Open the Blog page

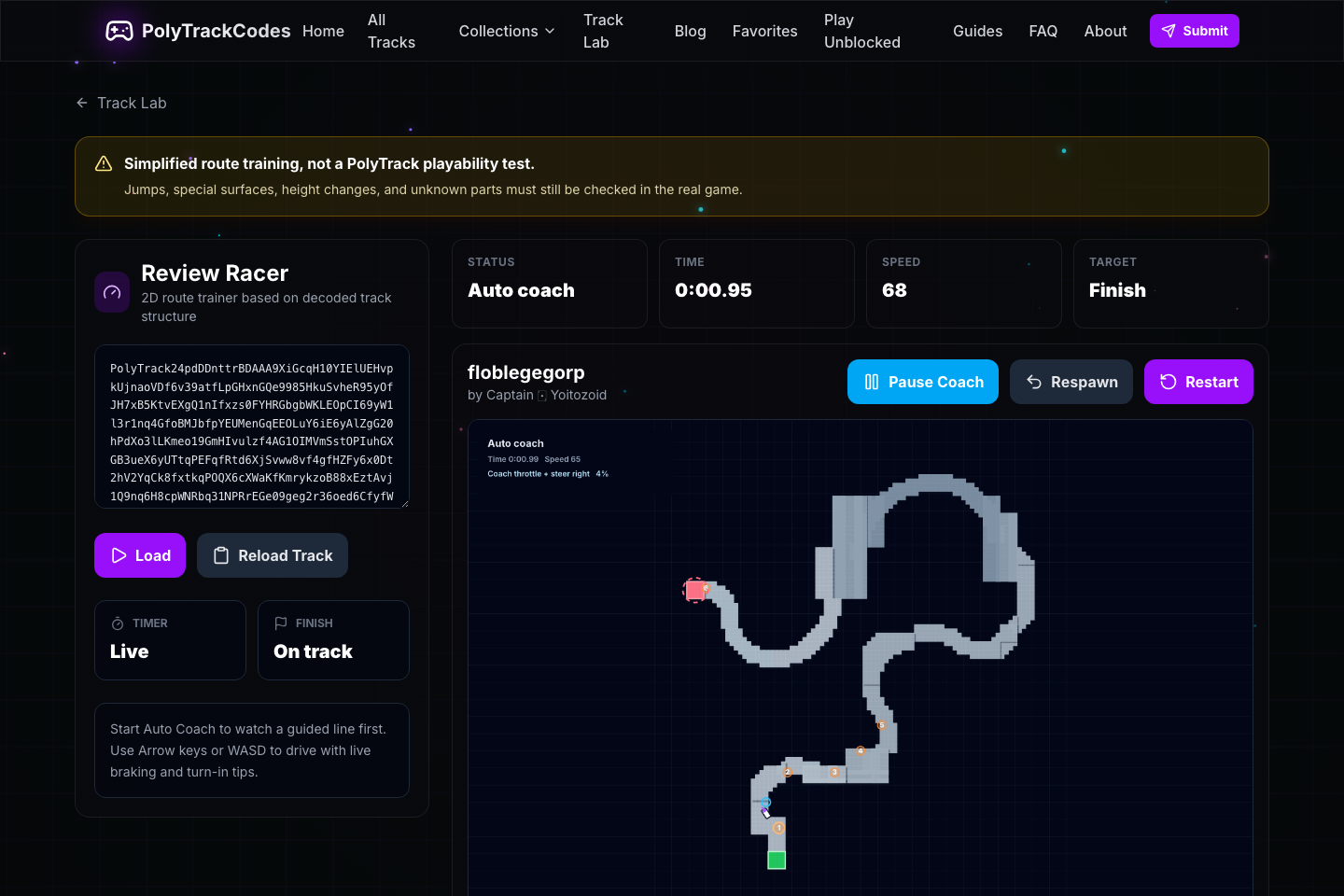coord(690,31)
